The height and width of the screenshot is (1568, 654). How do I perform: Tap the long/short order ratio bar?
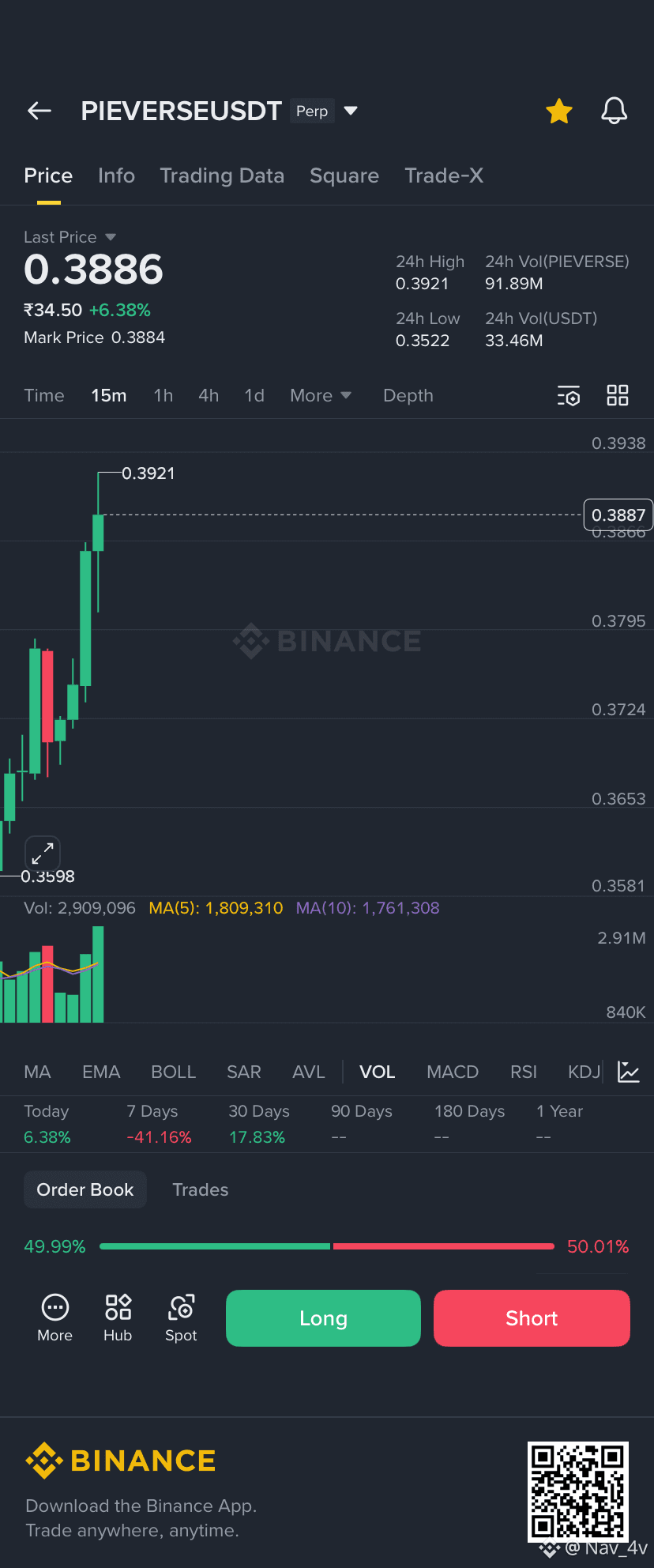coord(327,1246)
